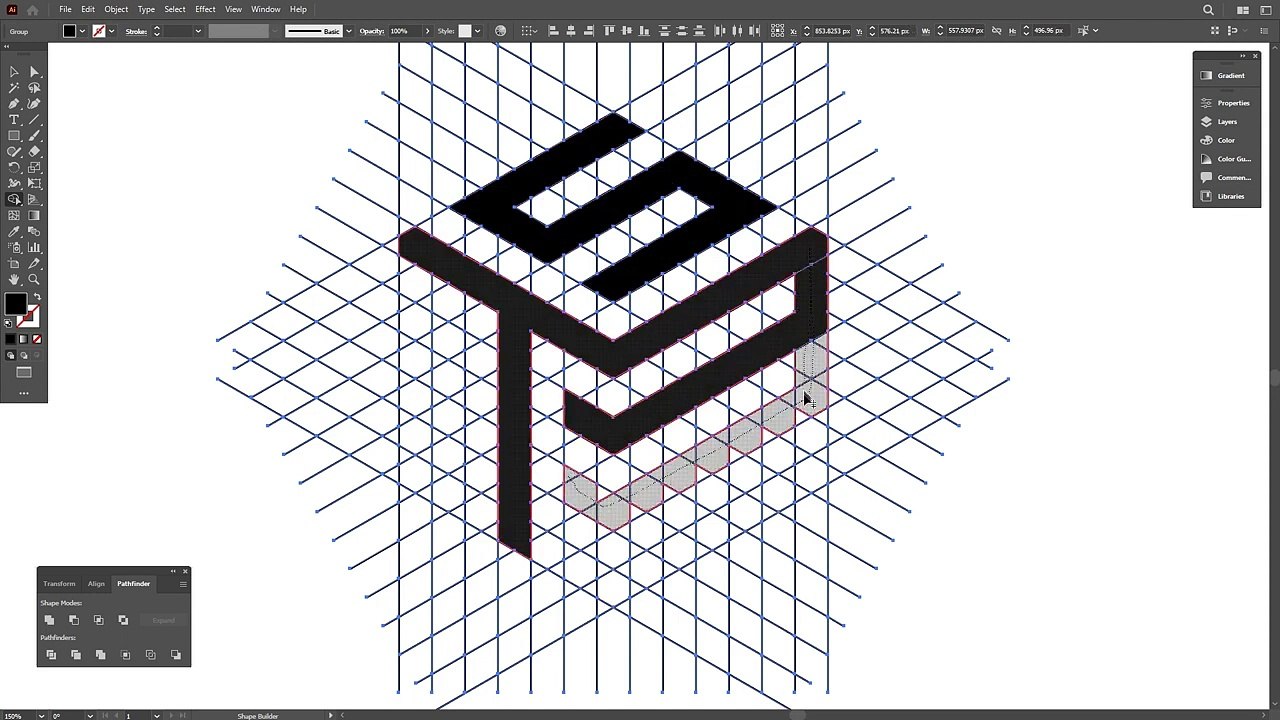Pick the Eraser tool
This screenshot has width=1280, height=720.
click(x=34, y=152)
